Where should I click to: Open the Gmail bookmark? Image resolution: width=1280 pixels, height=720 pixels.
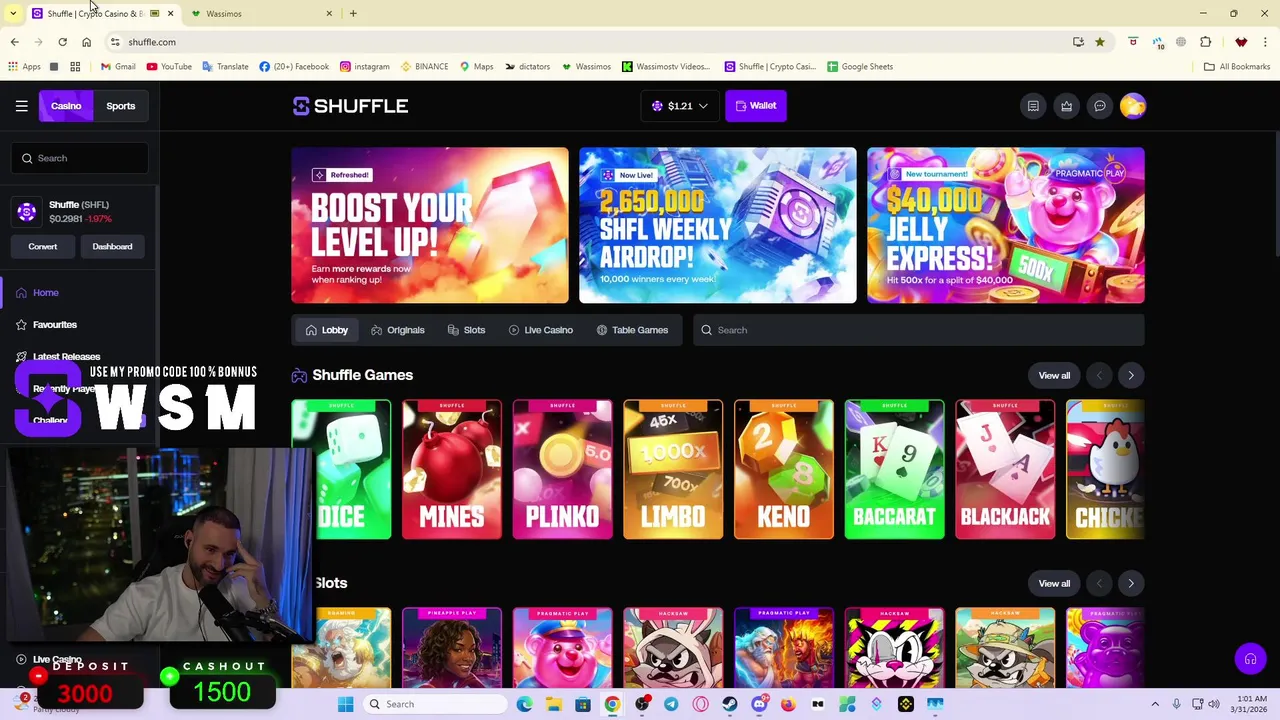pos(118,67)
